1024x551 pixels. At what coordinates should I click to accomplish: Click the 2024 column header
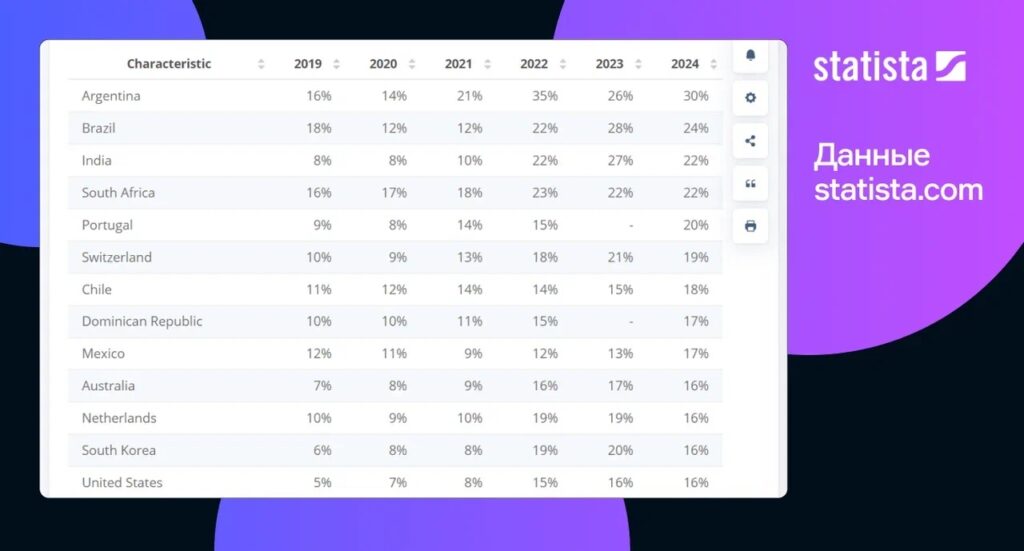(684, 64)
